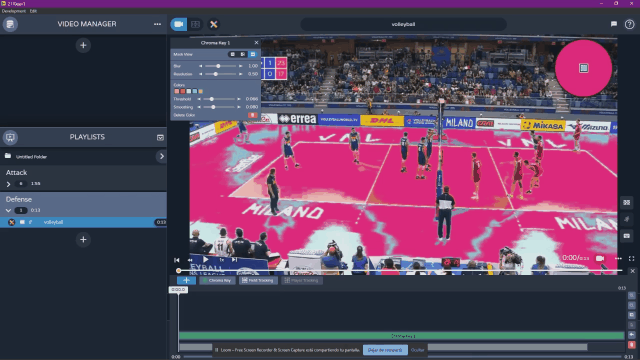Open the Edit menu
Image resolution: width=640 pixels, height=360 pixels.
pyautogui.click(x=33, y=11)
